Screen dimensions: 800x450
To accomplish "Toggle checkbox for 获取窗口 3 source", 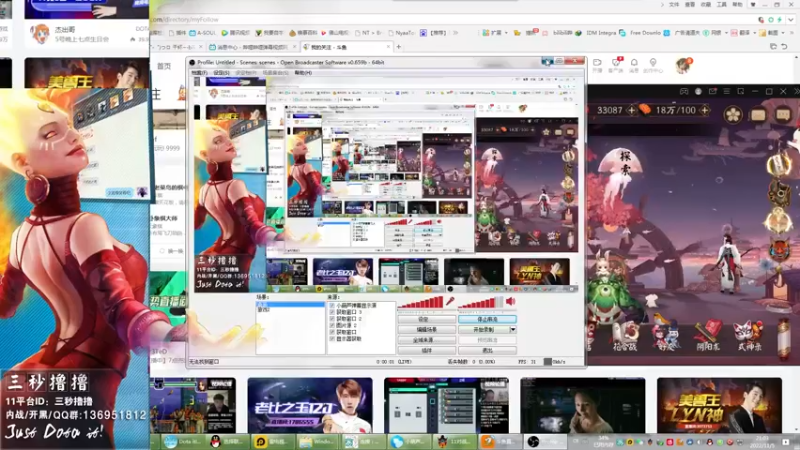I will pos(332,312).
